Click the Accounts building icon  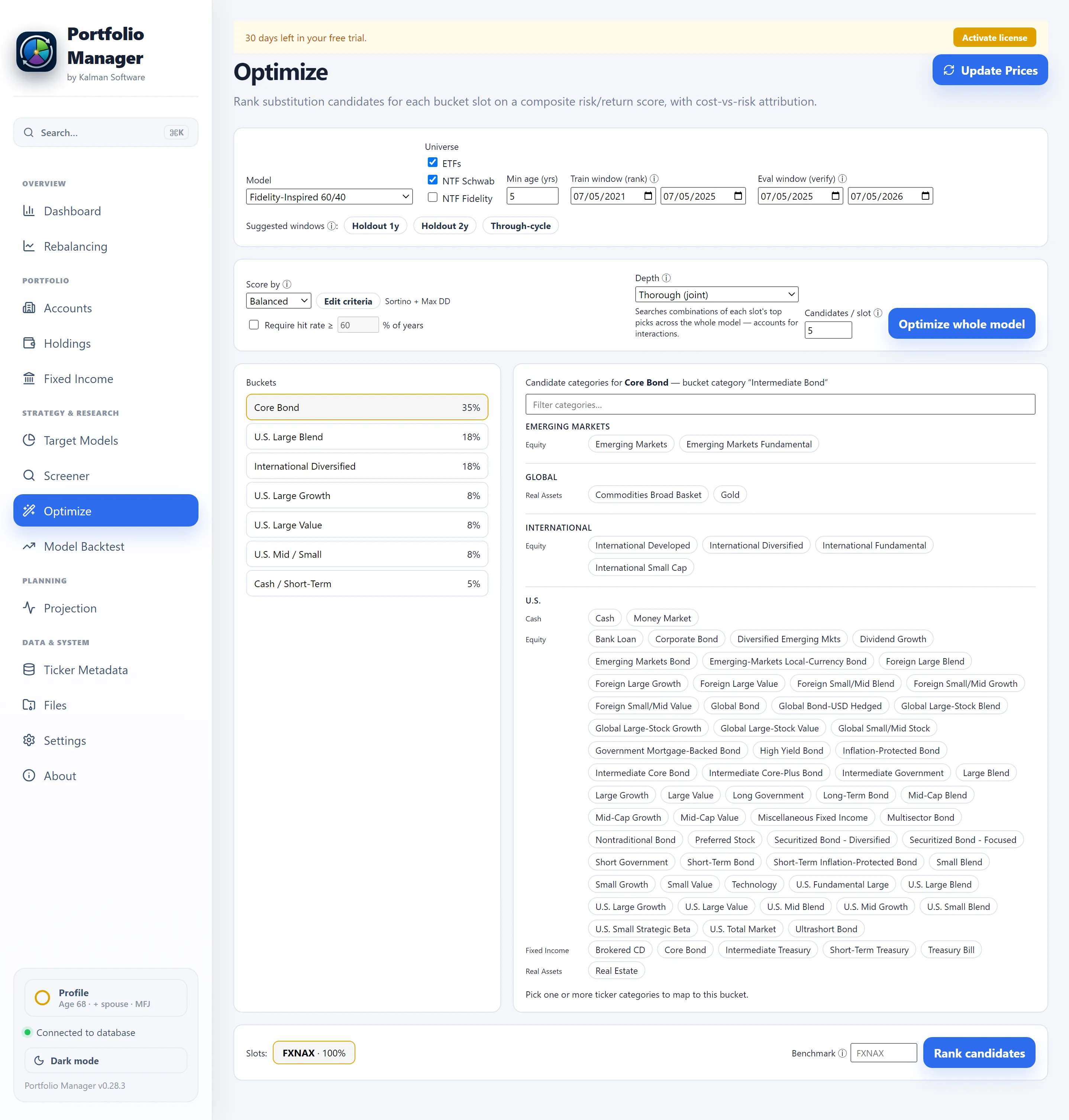click(29, 308)
